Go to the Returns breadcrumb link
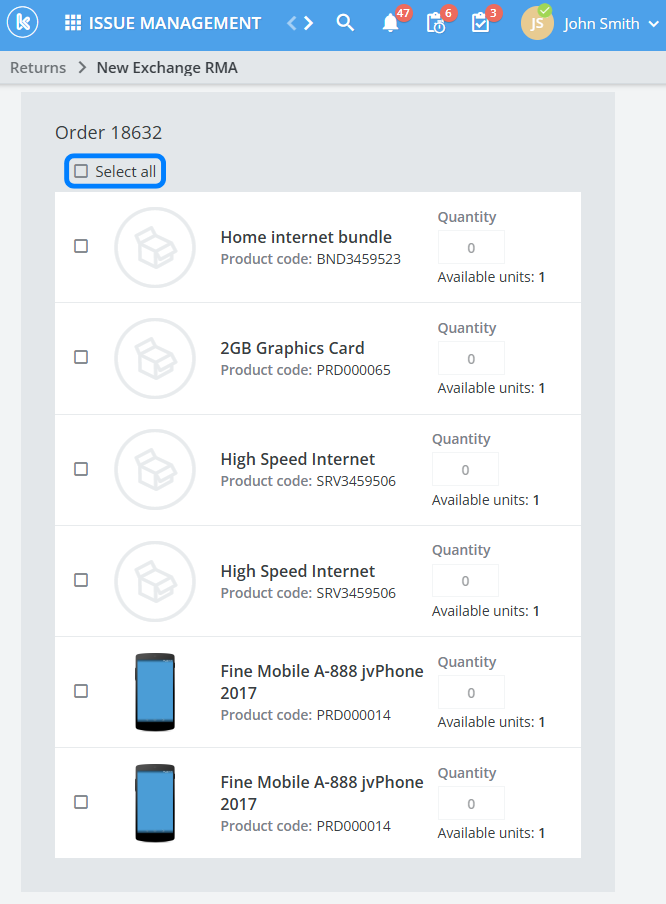 pyautogui.click(x=38, y=68)
